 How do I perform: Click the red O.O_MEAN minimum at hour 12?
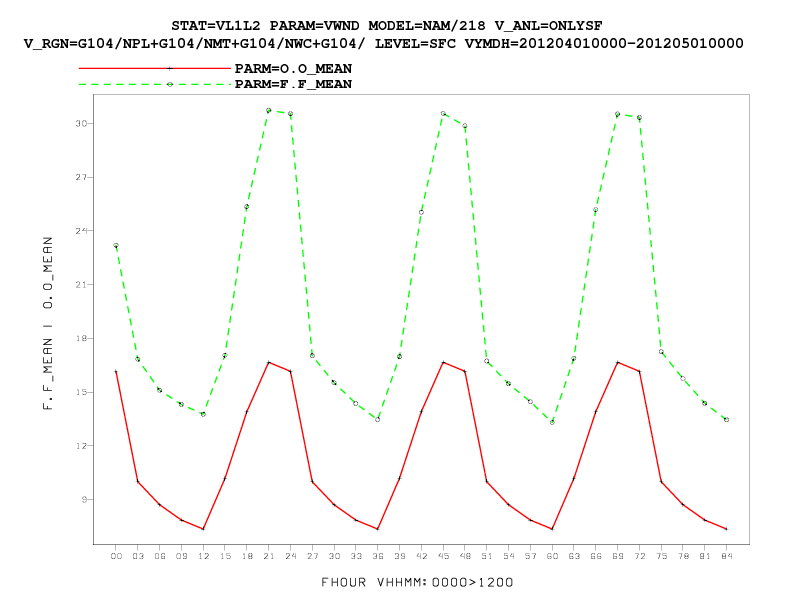(203, 529)
